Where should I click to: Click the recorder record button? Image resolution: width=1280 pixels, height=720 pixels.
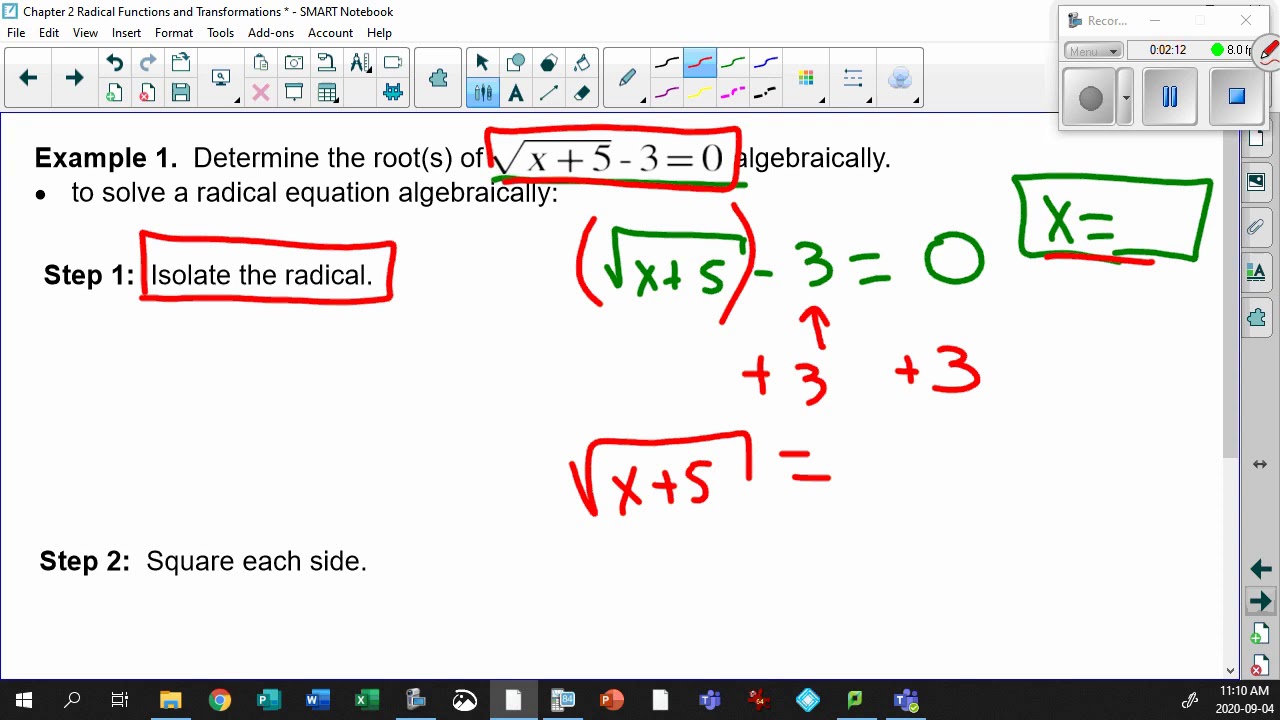pyautogui.click(x=1090, y=97)
